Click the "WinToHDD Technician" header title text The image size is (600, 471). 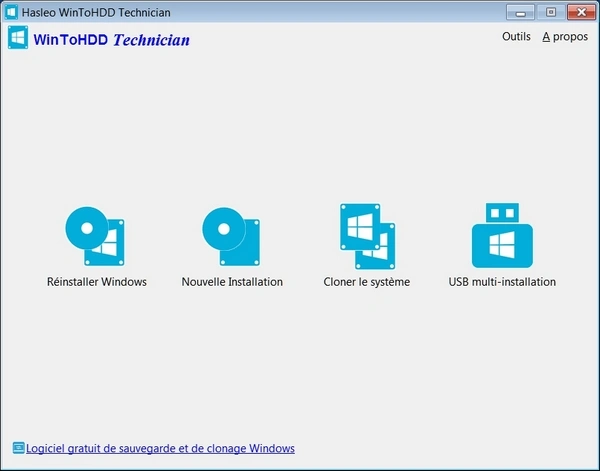[111, 41]
